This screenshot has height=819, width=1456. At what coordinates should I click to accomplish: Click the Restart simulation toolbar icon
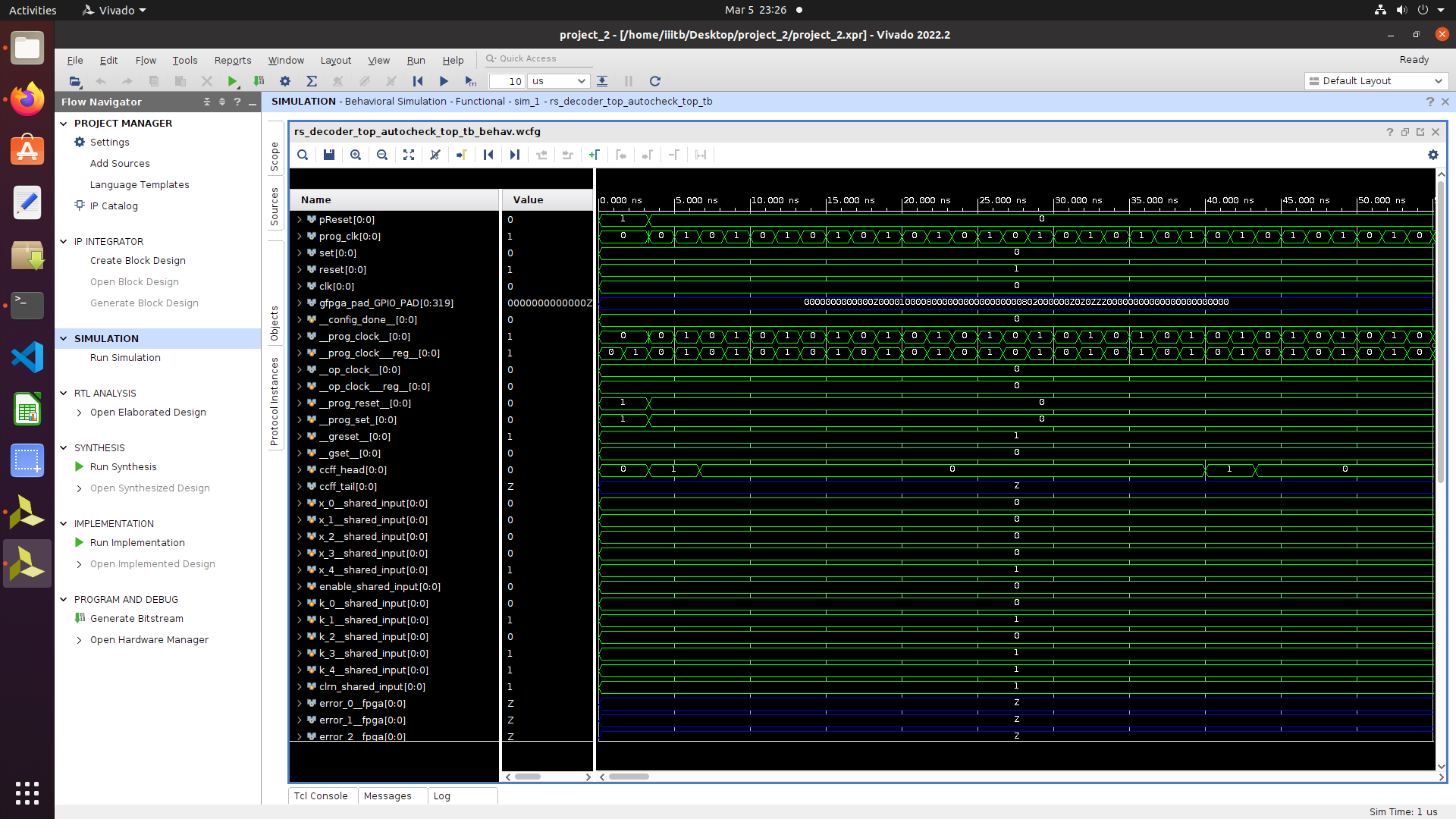[x=417, y=81]
